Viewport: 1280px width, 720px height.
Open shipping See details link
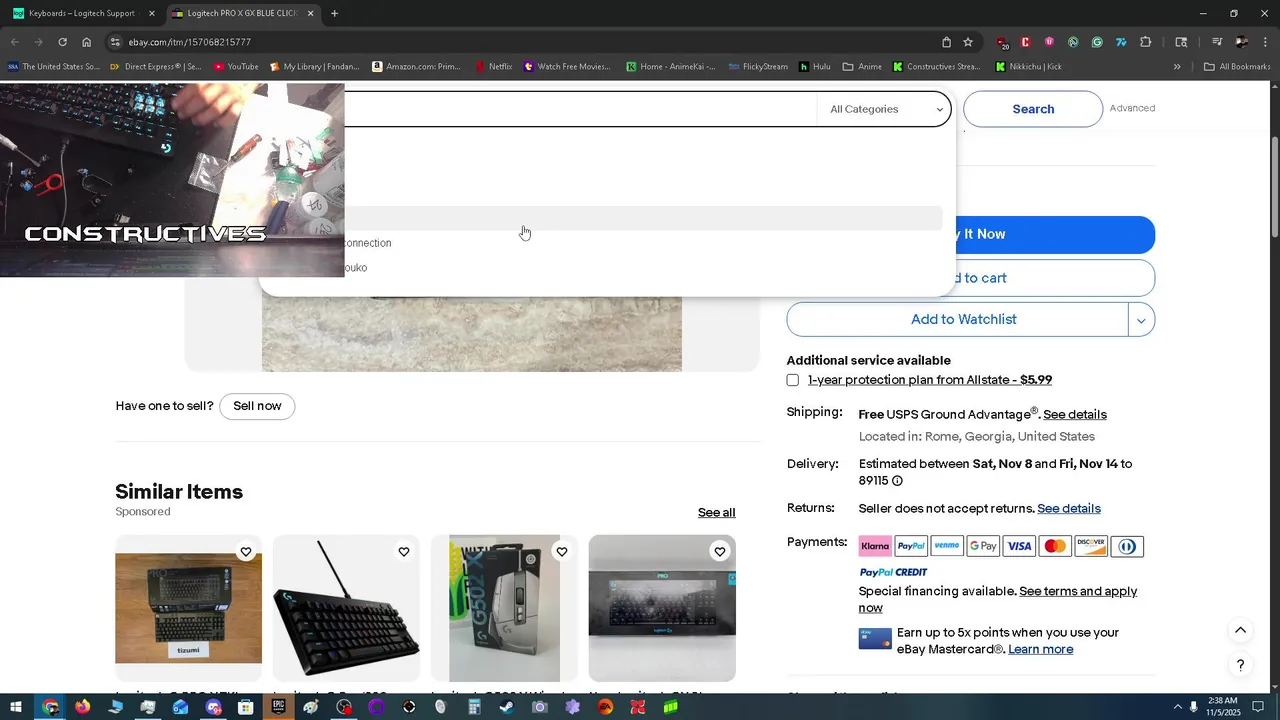(x=1075, y=414)
